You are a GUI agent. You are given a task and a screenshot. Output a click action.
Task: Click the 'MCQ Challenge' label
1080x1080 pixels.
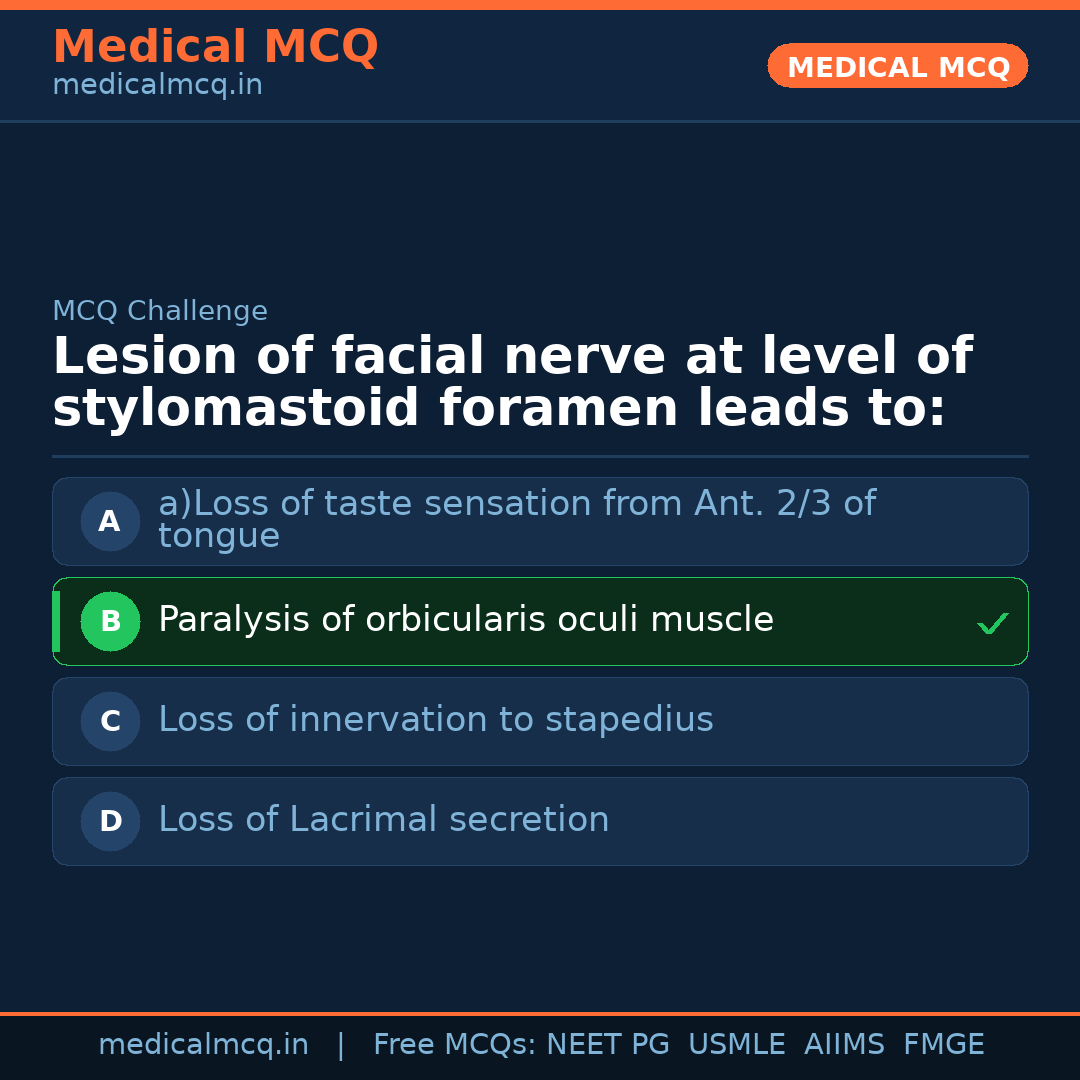click(160, 311)
